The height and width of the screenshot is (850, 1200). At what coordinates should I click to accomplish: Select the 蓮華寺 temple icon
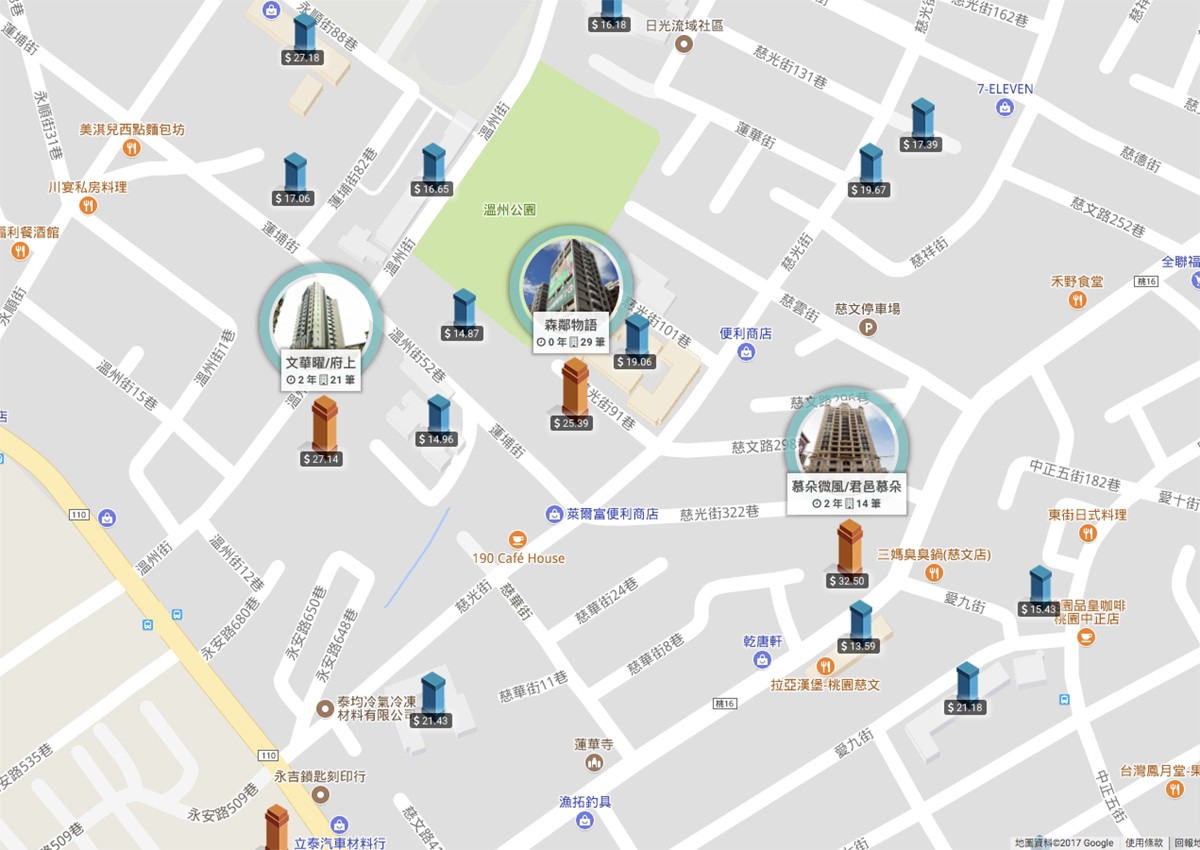(595, 763)
